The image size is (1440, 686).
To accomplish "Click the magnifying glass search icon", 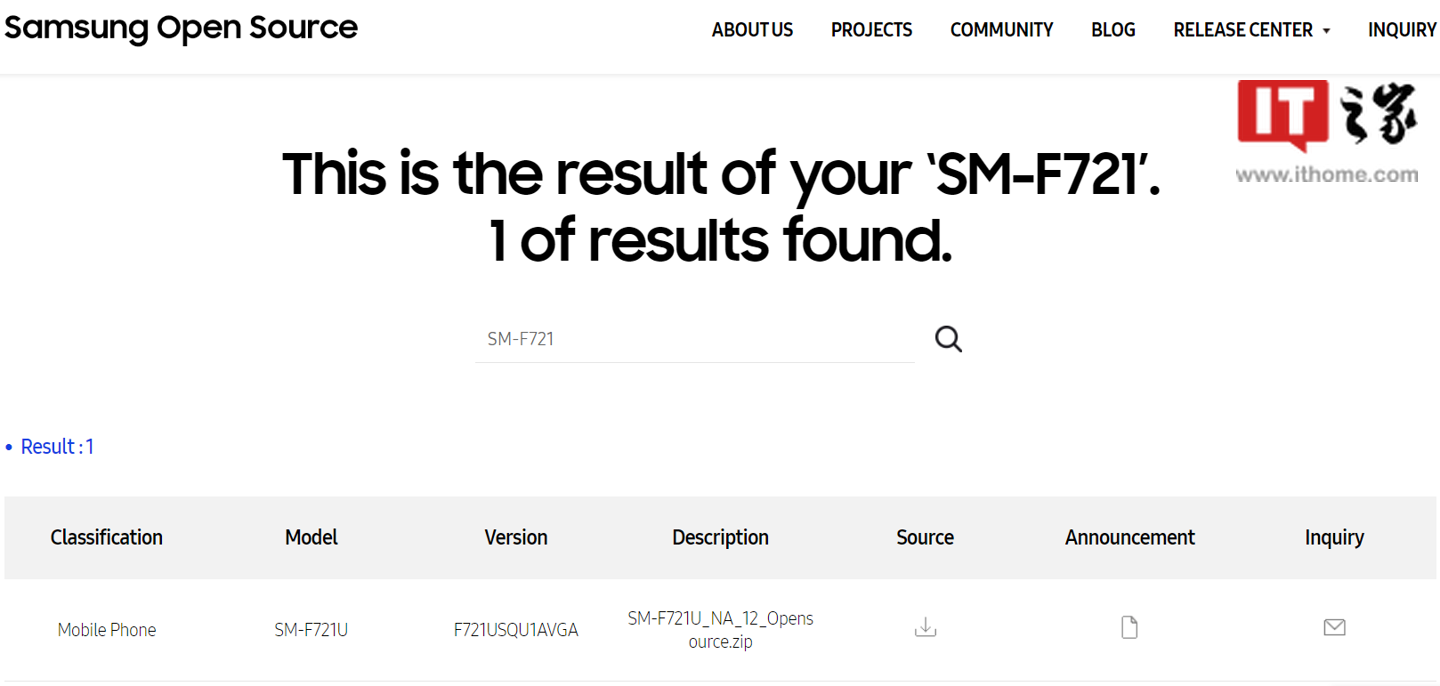I will pos(948,339).
